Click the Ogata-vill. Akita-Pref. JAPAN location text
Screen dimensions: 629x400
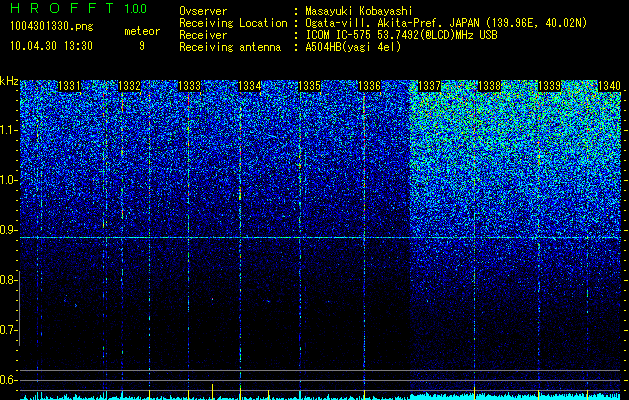tap(446, 23)
